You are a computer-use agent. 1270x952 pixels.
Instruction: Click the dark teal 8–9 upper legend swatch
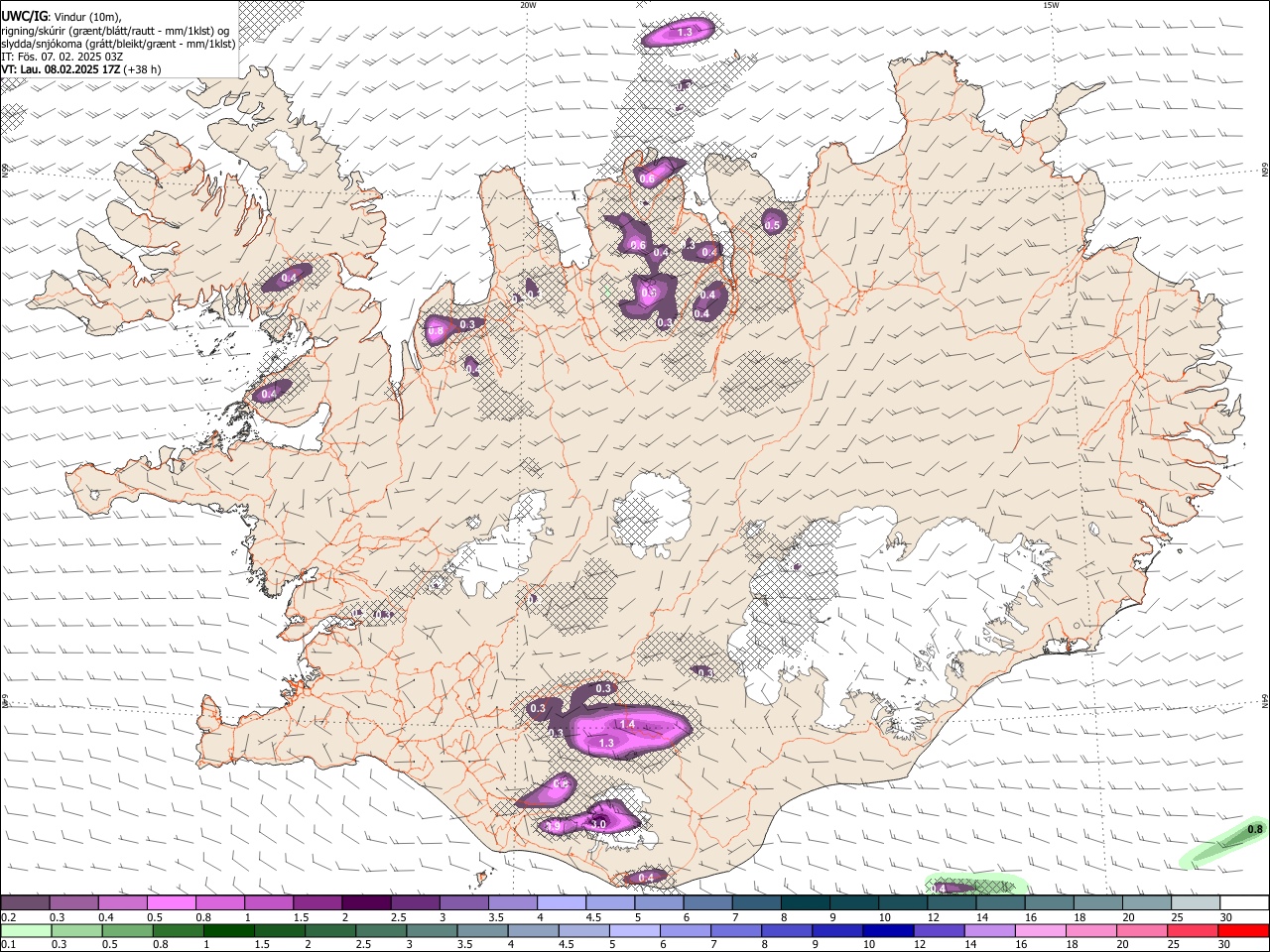click(806, 902)
